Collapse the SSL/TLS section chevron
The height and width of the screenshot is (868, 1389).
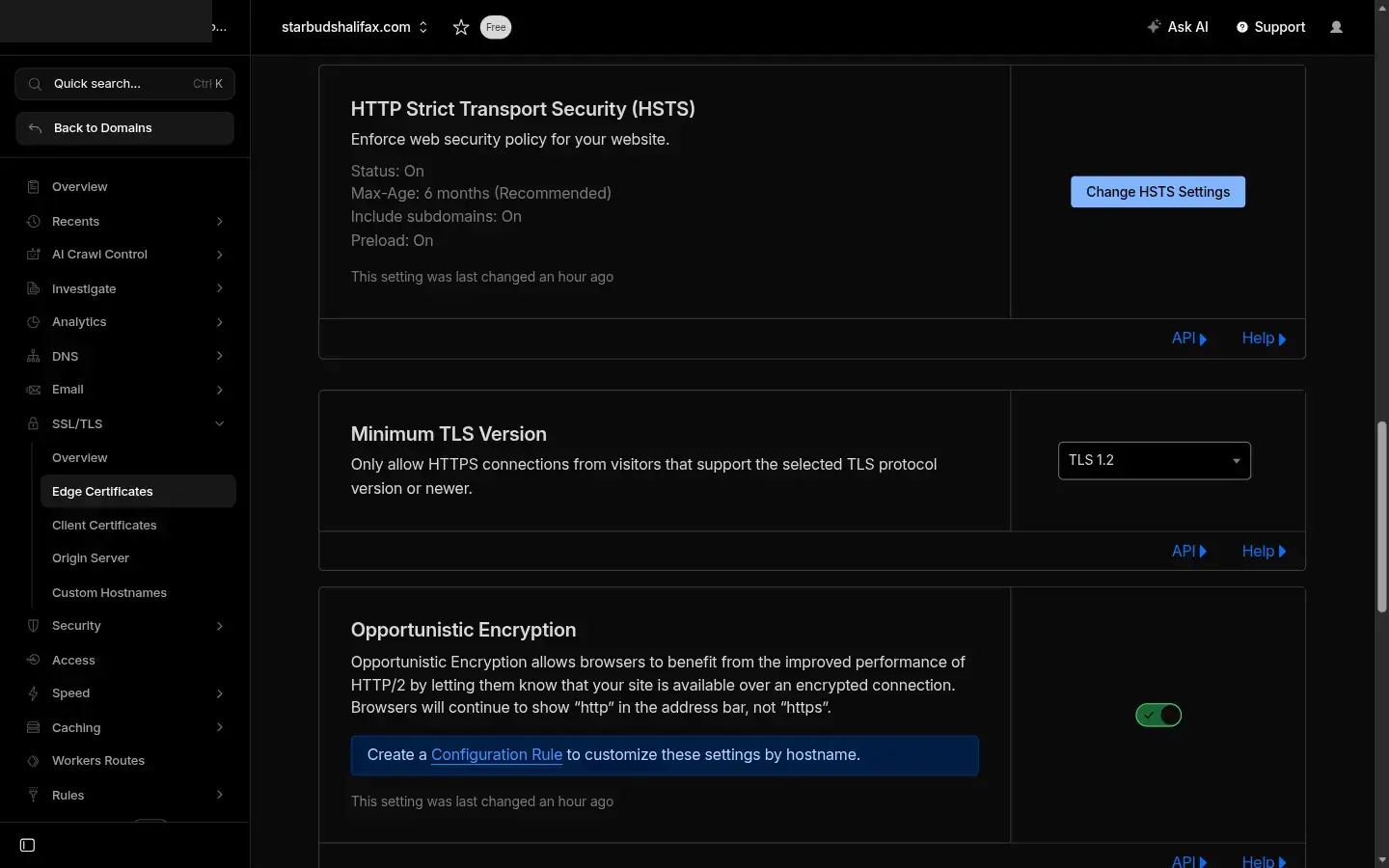pos(219,423)
